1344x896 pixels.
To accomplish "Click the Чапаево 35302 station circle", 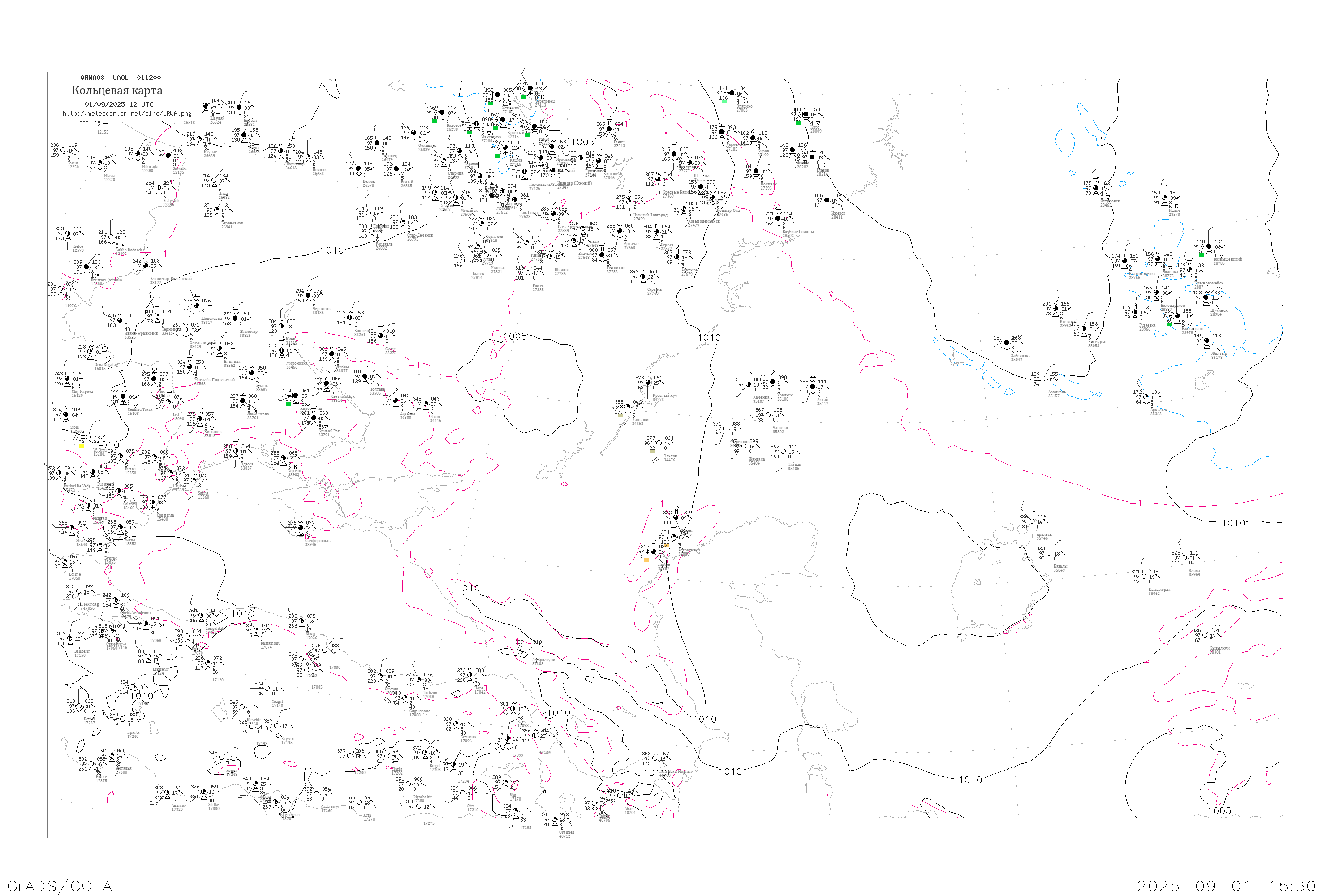I will tap(769, 415).
